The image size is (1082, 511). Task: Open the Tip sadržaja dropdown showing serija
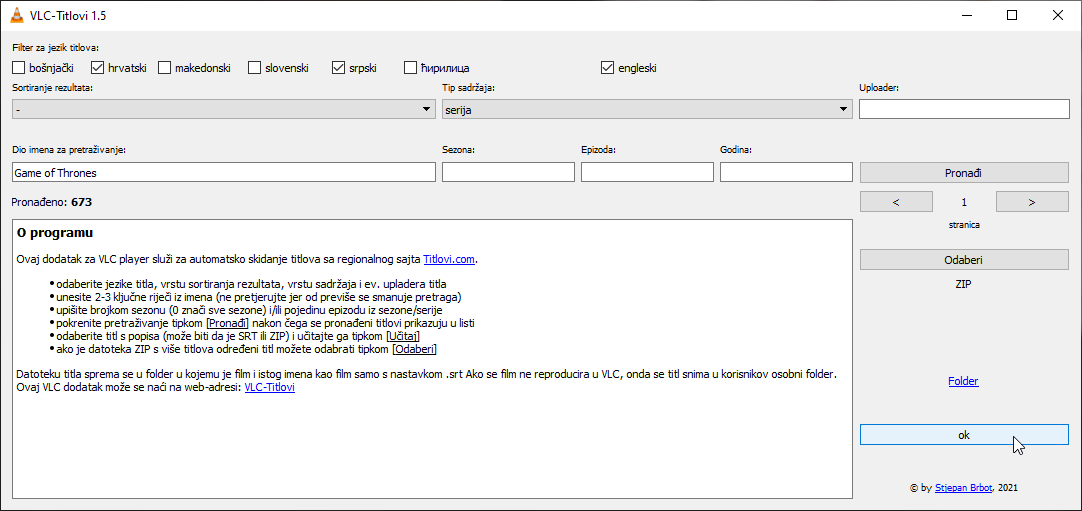[647, 109]
